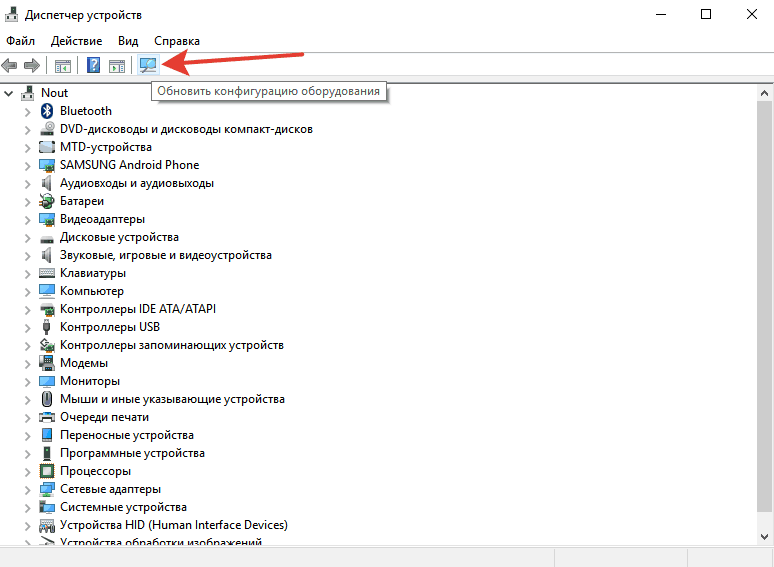The width and height of the screenshot is (774, 567).
Task: Expand the Сетевые адаптеры category
Action: pyautogui.click(x=28, y=490)
